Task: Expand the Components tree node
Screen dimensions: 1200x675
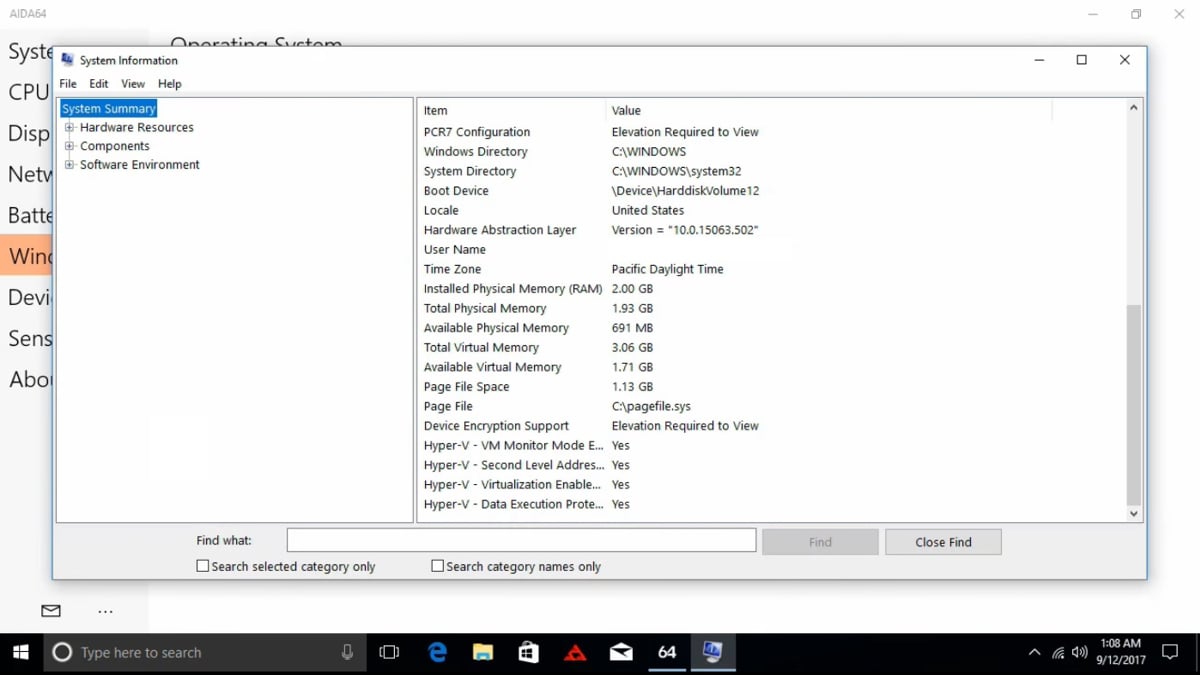Action: 70,145
